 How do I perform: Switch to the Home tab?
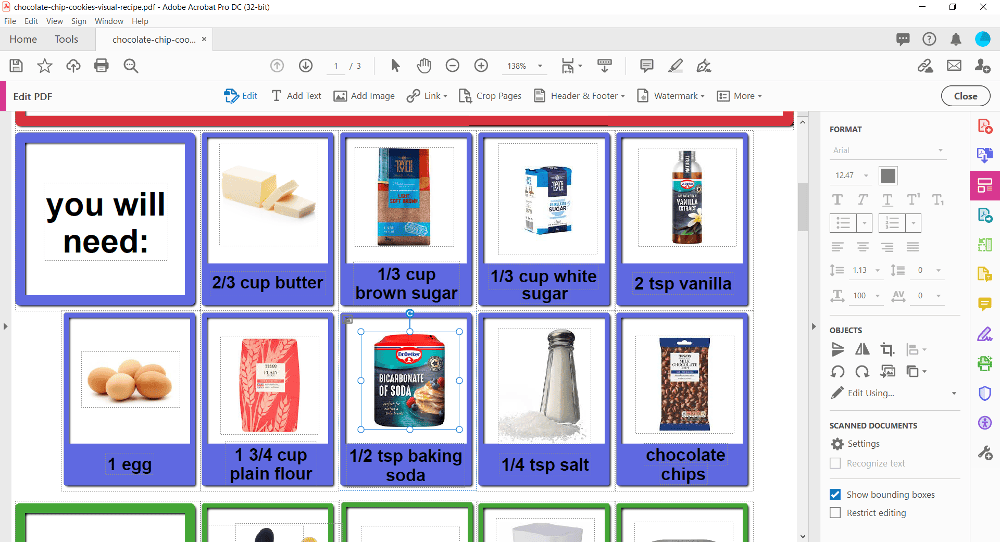tap(23, 40)
